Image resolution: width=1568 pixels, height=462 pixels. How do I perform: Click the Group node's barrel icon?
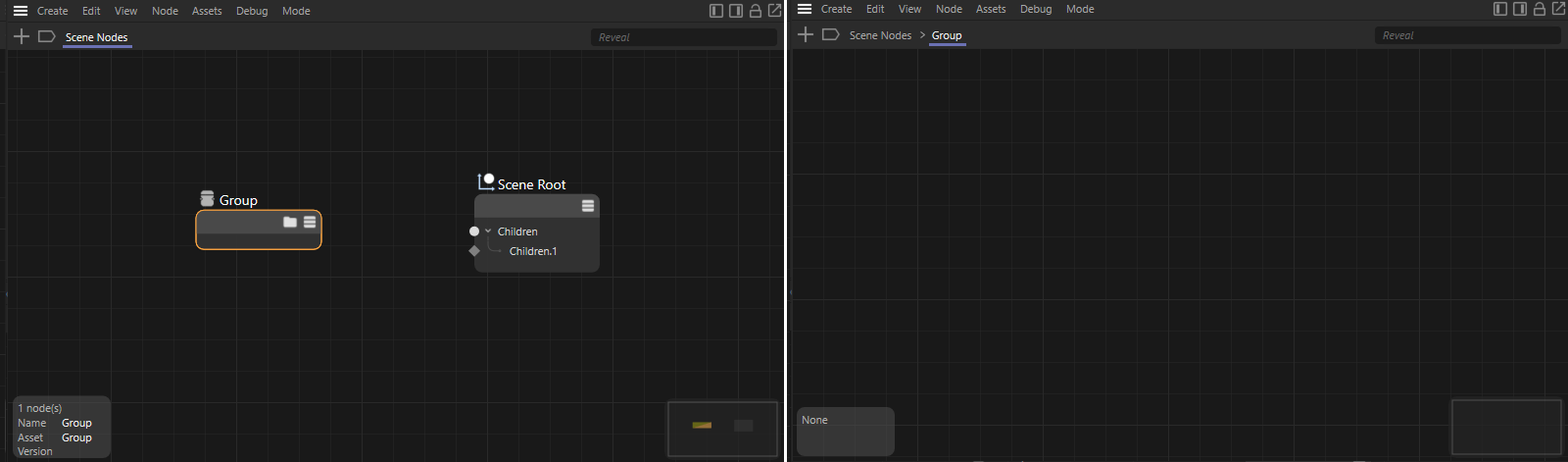click(x=207, y=199)
